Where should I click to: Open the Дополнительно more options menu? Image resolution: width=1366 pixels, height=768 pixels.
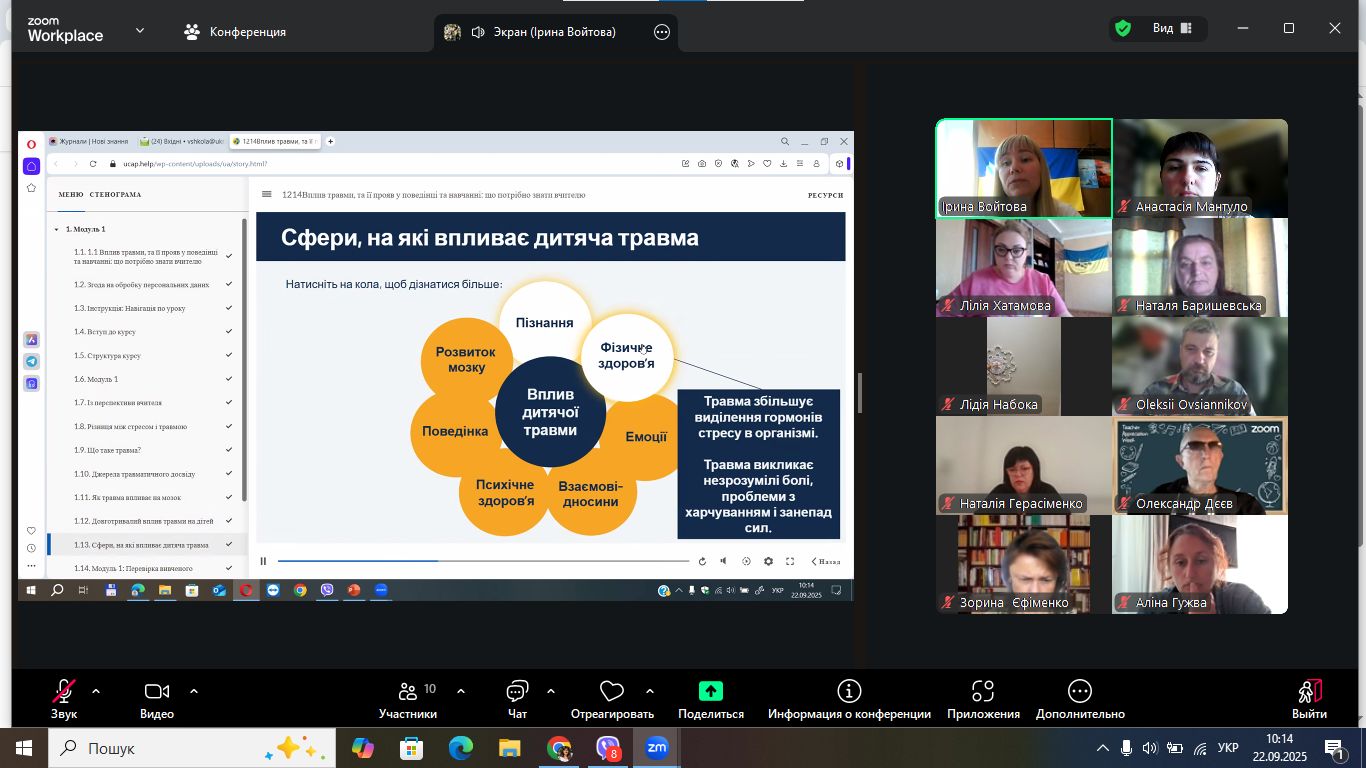pyautogui.click(x=1079, y=697)
